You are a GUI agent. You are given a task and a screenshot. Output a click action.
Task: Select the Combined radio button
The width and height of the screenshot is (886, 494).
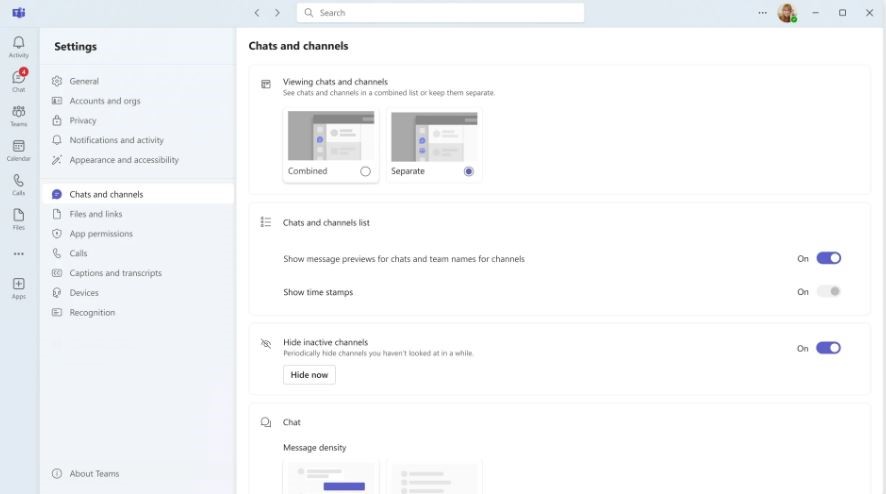(365, 171)
